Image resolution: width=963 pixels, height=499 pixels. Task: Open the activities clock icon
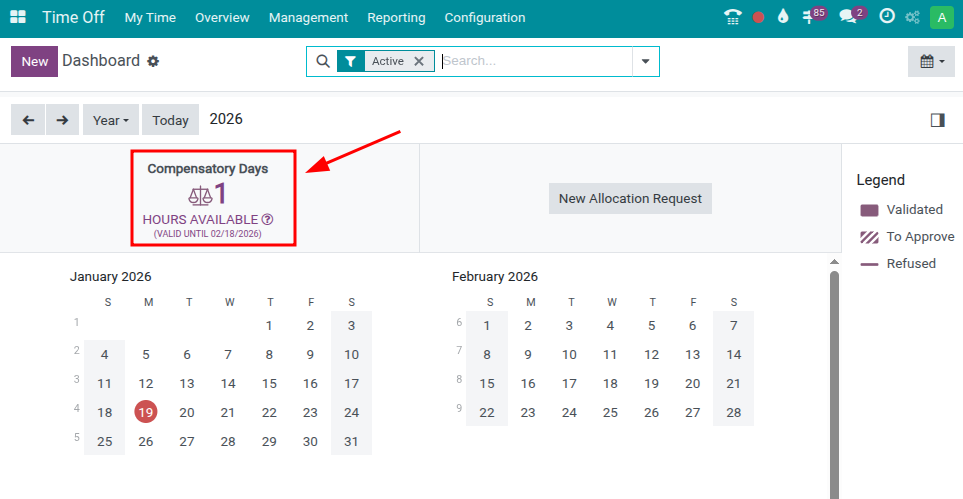(x=886, y=17)
